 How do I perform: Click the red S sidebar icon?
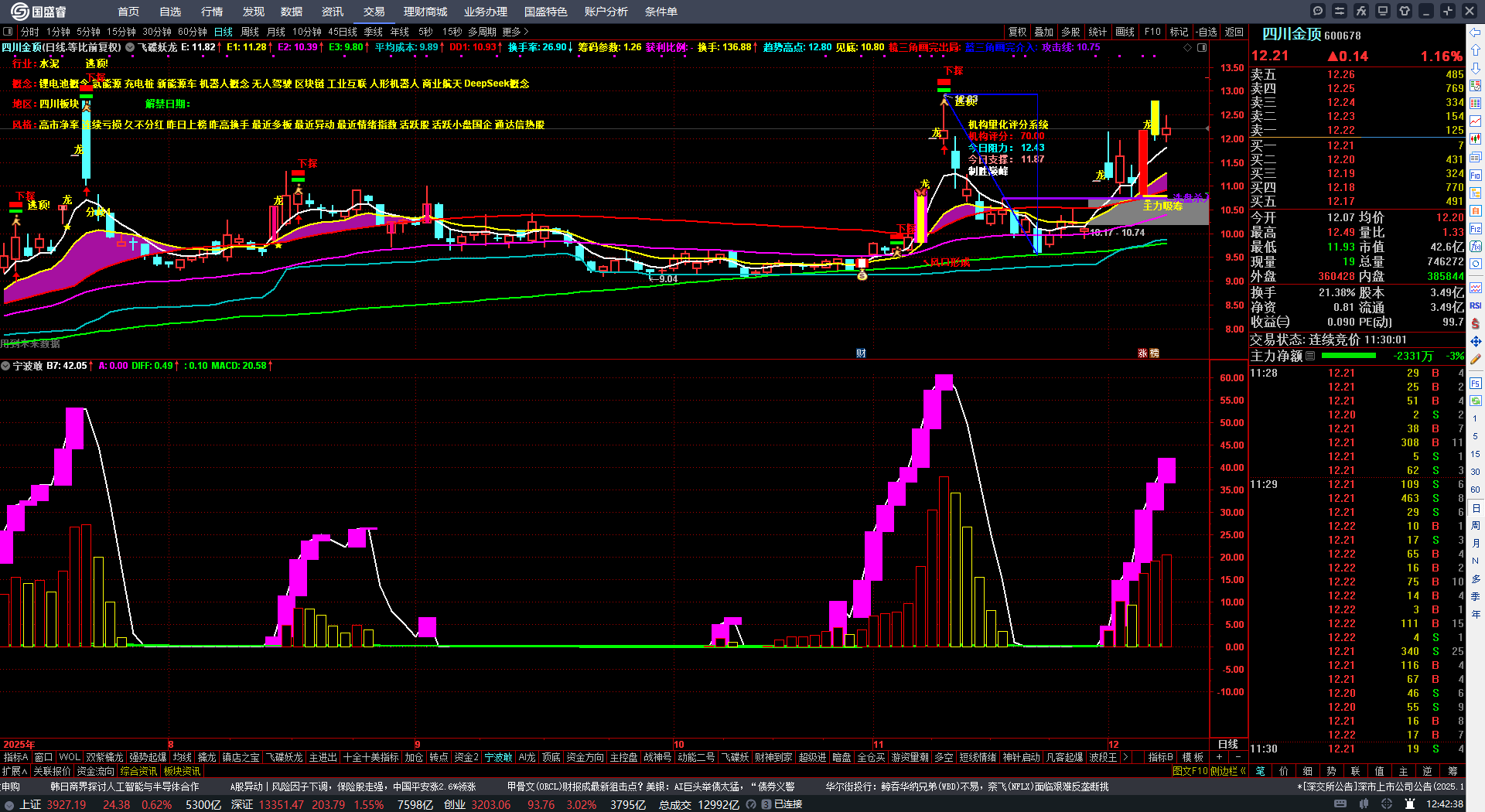pos(1476,323)
